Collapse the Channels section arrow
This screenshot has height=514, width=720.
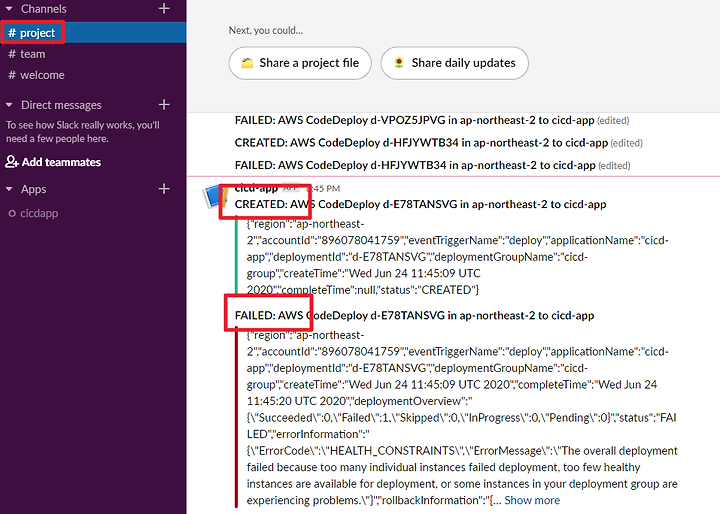(x=9, y=9)
